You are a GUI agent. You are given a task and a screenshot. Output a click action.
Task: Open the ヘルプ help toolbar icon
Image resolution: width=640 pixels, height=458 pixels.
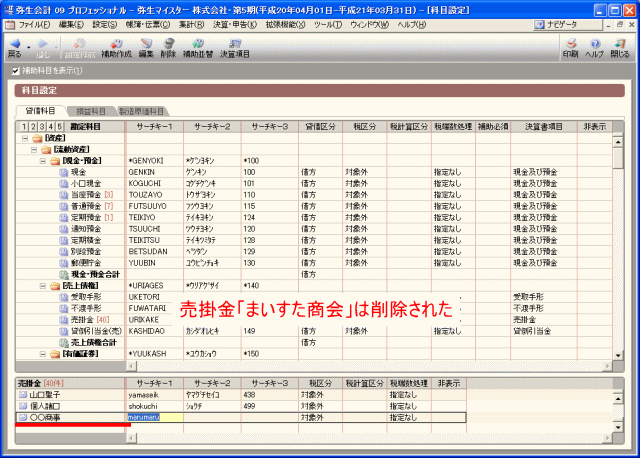click(x=594, y=47)
